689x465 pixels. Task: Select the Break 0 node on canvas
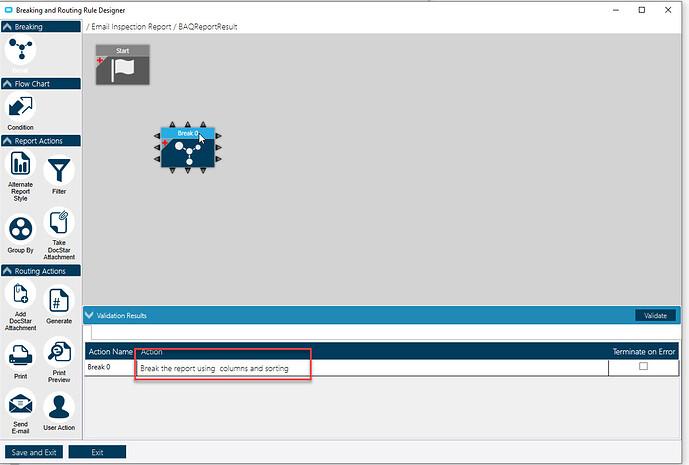tap(188, 148)
